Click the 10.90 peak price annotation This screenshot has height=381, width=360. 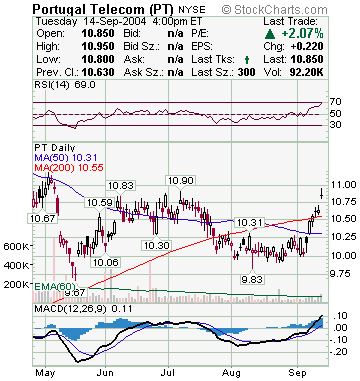[x=180, y=181]
